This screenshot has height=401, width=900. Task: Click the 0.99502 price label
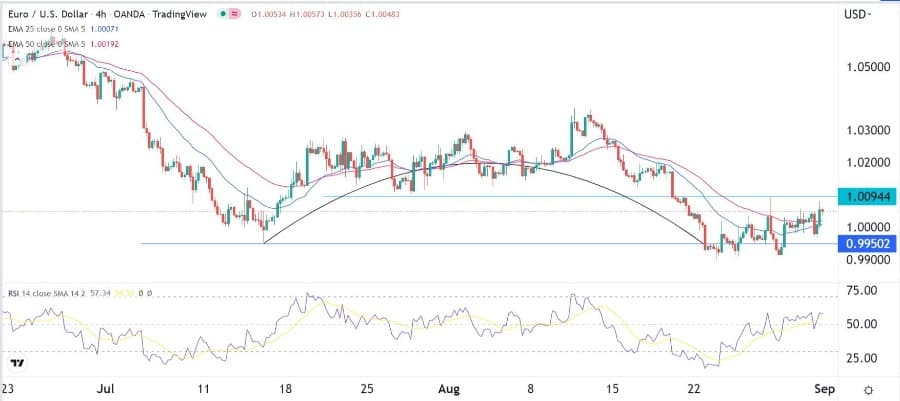869,244
